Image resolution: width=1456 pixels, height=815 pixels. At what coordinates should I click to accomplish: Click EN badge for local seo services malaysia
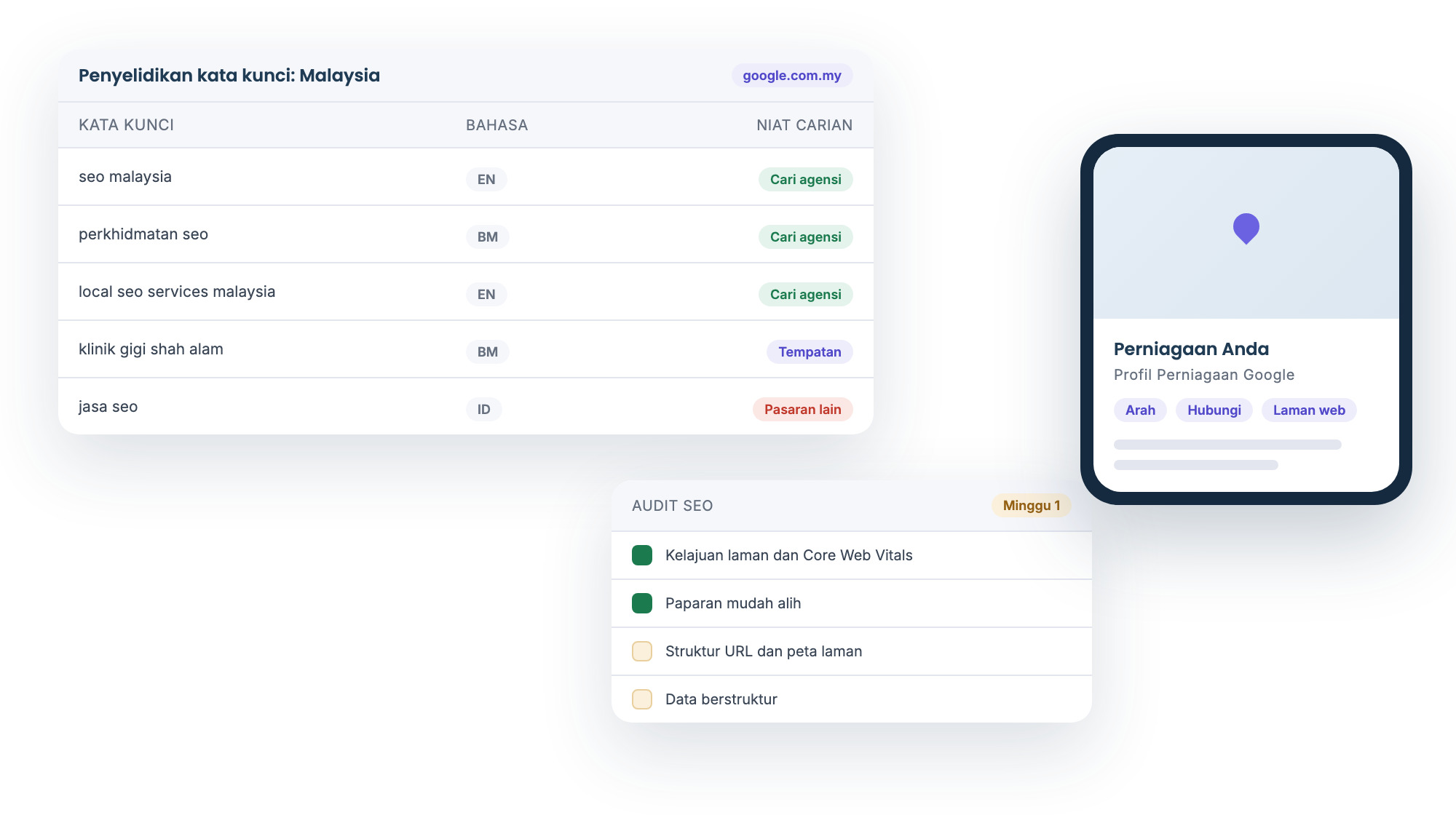click(486, 294)
